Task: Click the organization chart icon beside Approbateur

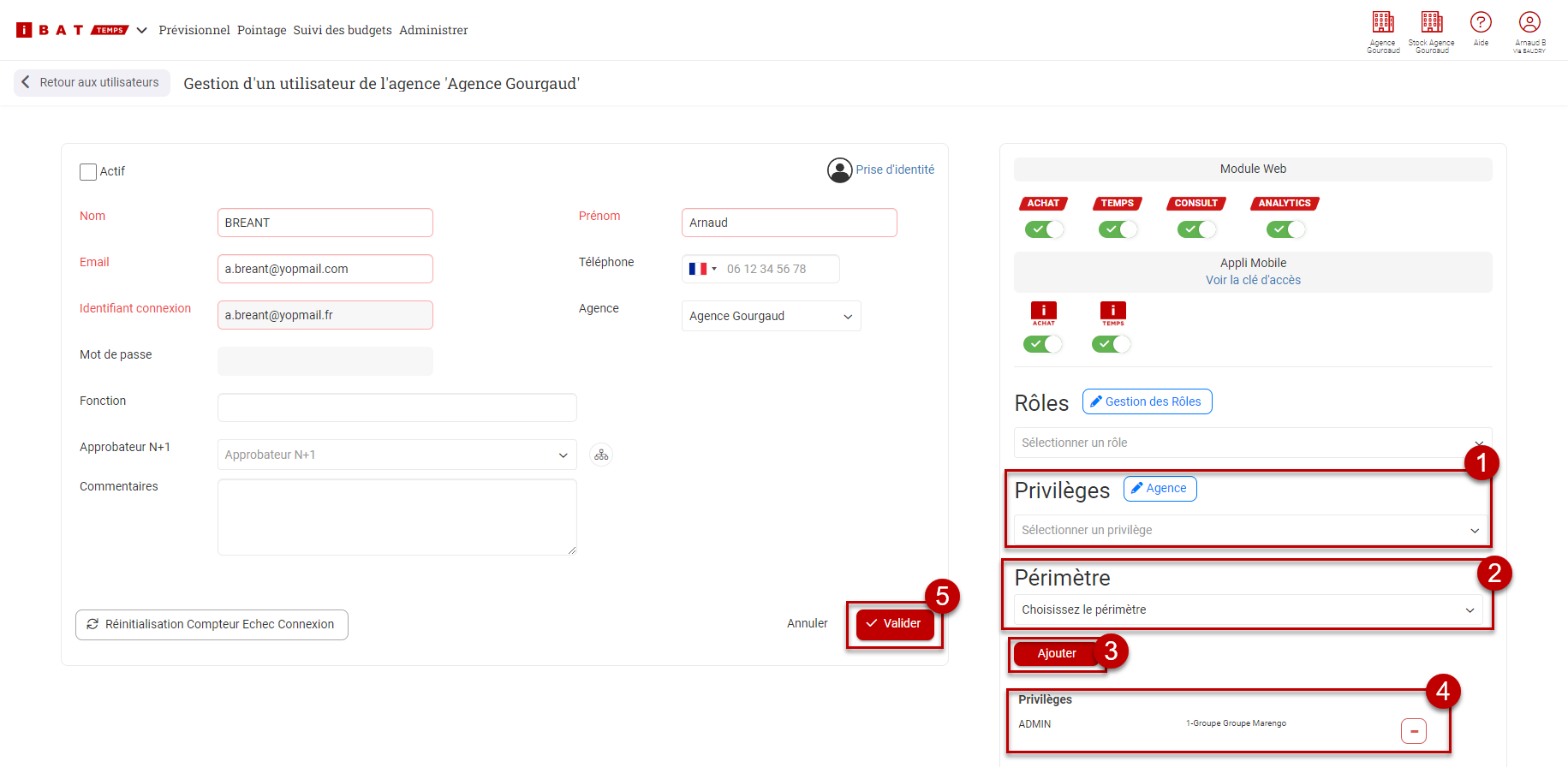Action: [x=601, y=455]
